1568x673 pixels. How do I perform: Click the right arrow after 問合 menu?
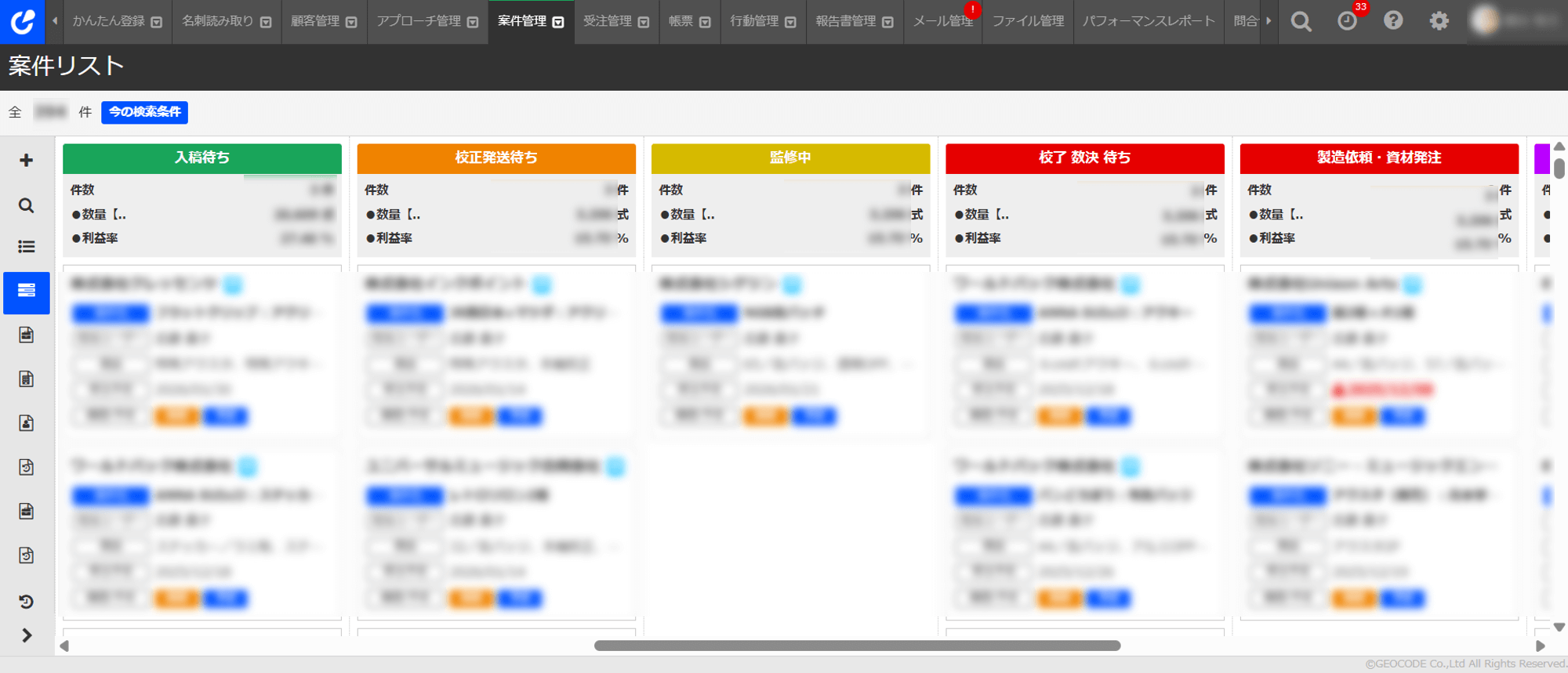coord(1269,21)
